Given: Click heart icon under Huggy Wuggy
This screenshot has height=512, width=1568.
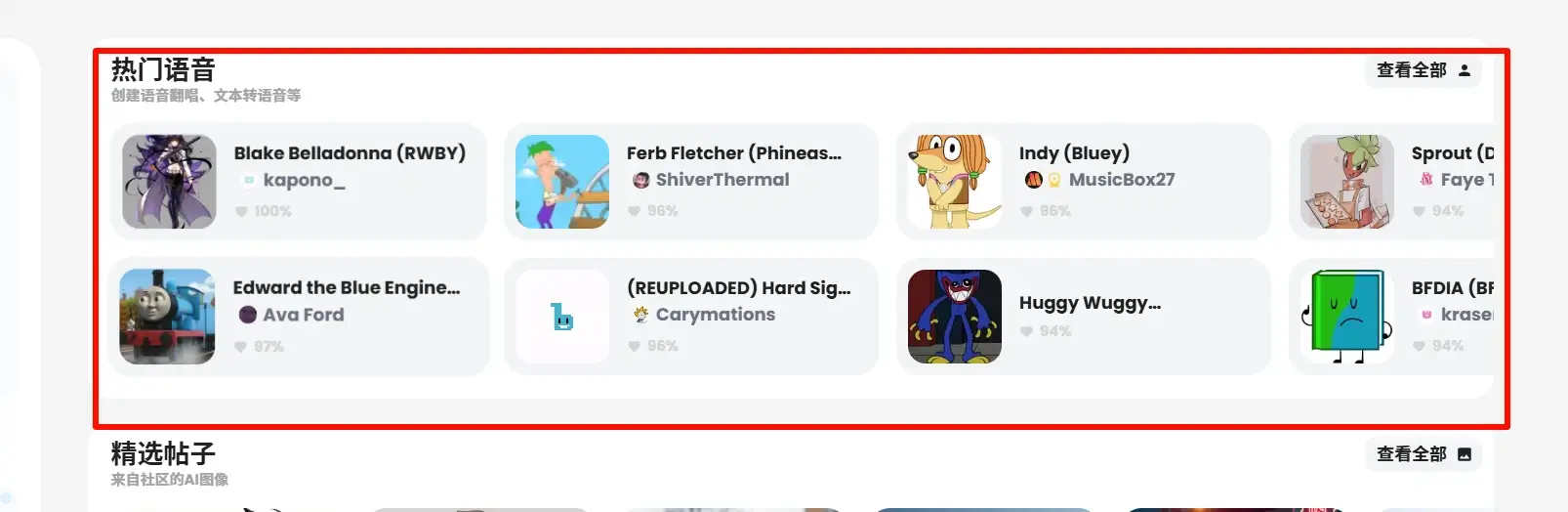Looking at the screenshot, I should coord(1026,331).
